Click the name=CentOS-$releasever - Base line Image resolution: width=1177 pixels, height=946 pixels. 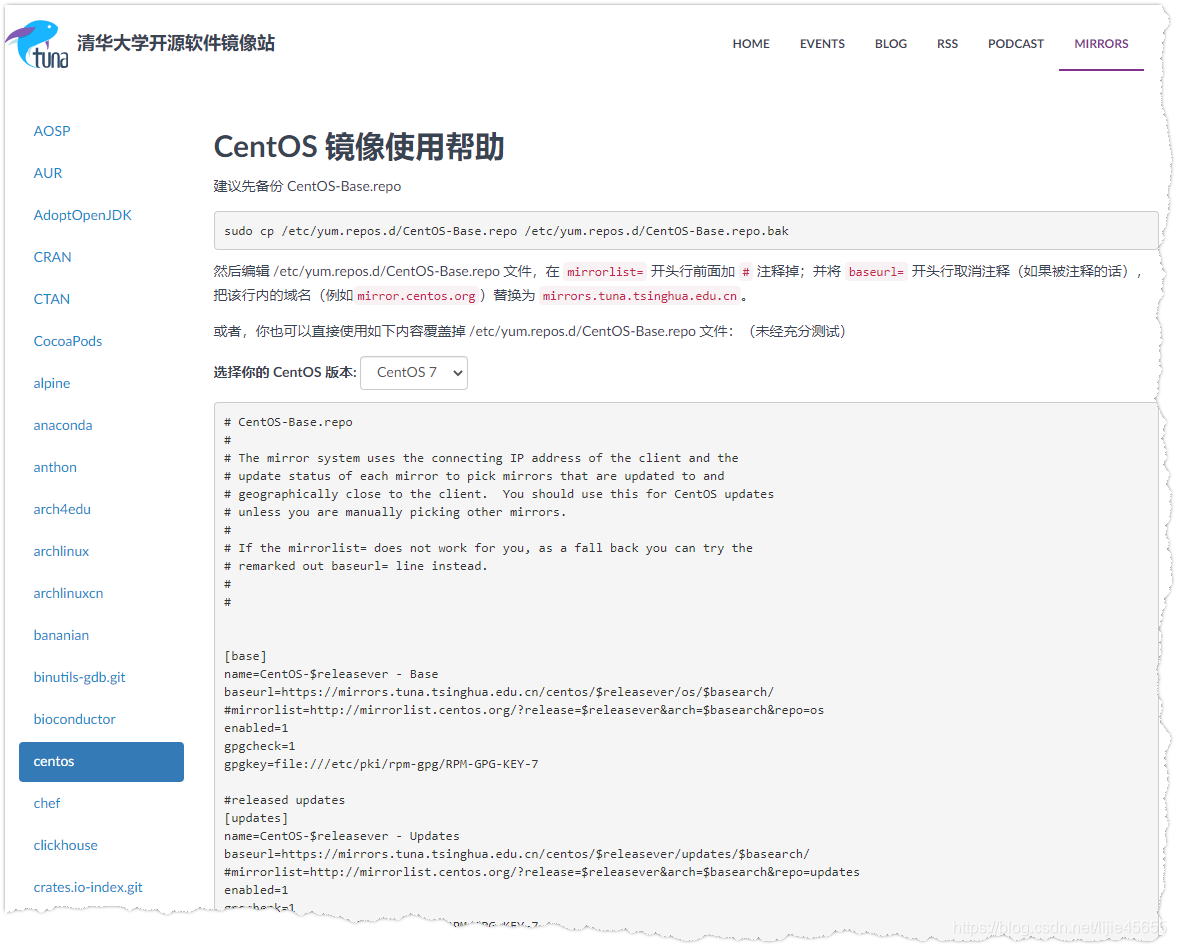tap(331, 674)
